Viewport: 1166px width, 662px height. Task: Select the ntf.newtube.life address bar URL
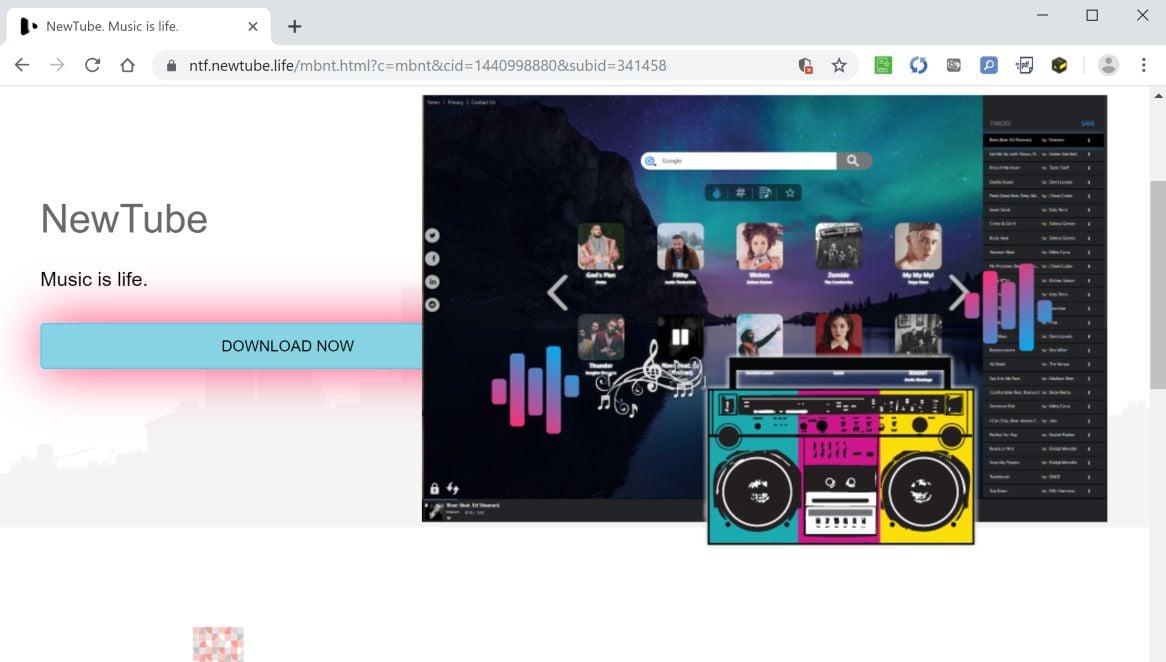428,65
